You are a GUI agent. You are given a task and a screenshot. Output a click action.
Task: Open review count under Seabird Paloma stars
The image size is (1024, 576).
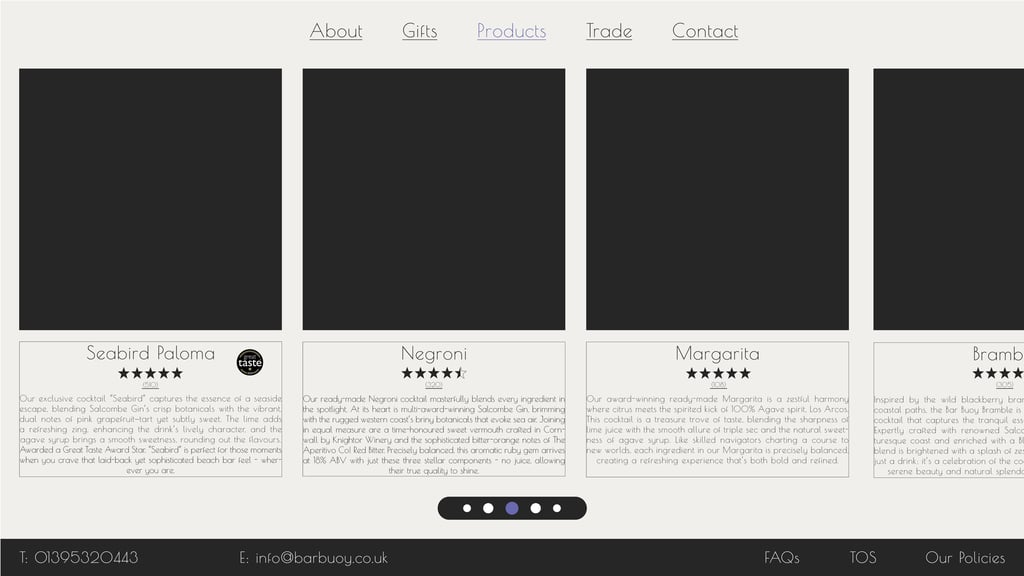[x=150, y=385]
